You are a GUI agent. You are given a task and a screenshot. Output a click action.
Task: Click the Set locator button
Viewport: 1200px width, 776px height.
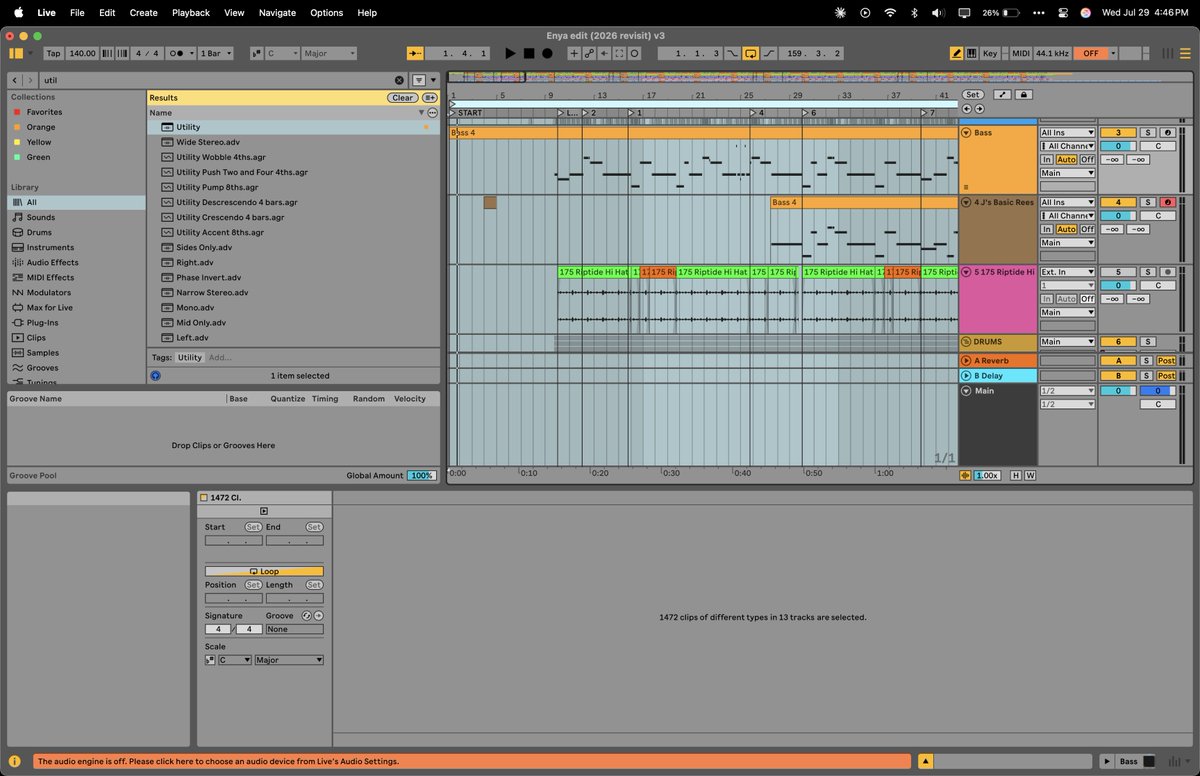(x=972, y=95)
